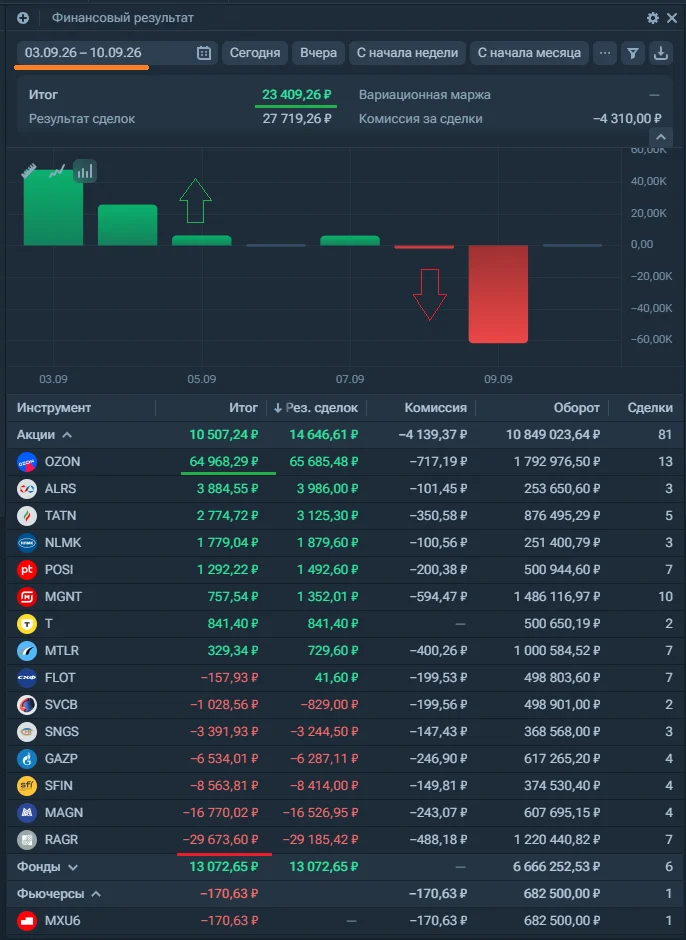Click commission total –4 310,00 ₽
The height and width of the screenshot is (940, 686).
pyautogui.click(x=627, y=119)
